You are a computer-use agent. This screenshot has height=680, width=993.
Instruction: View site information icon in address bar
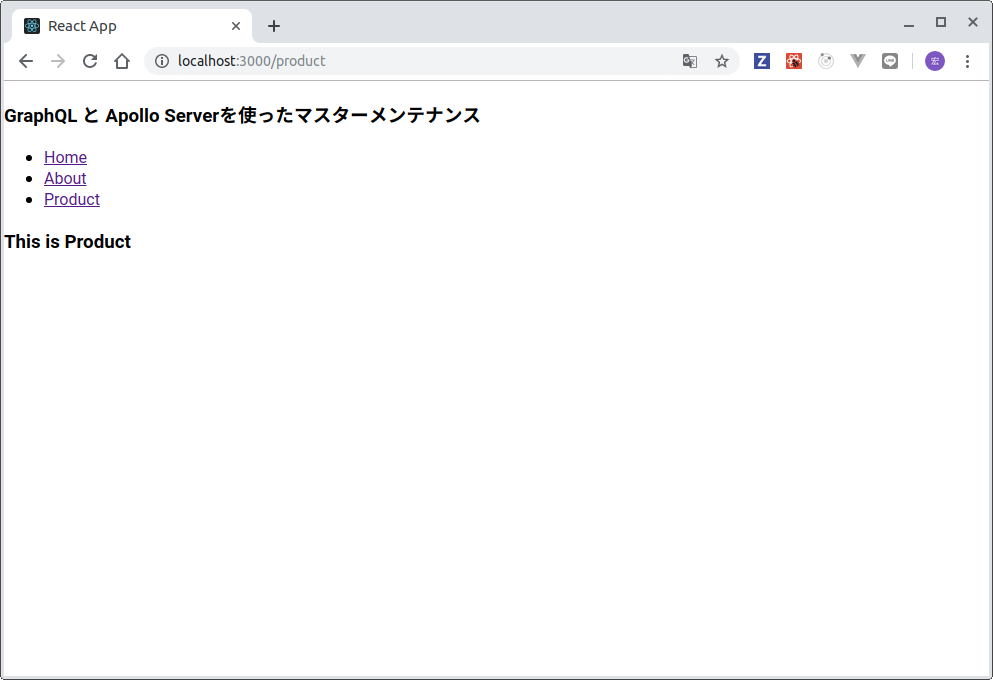pos(162,61)
